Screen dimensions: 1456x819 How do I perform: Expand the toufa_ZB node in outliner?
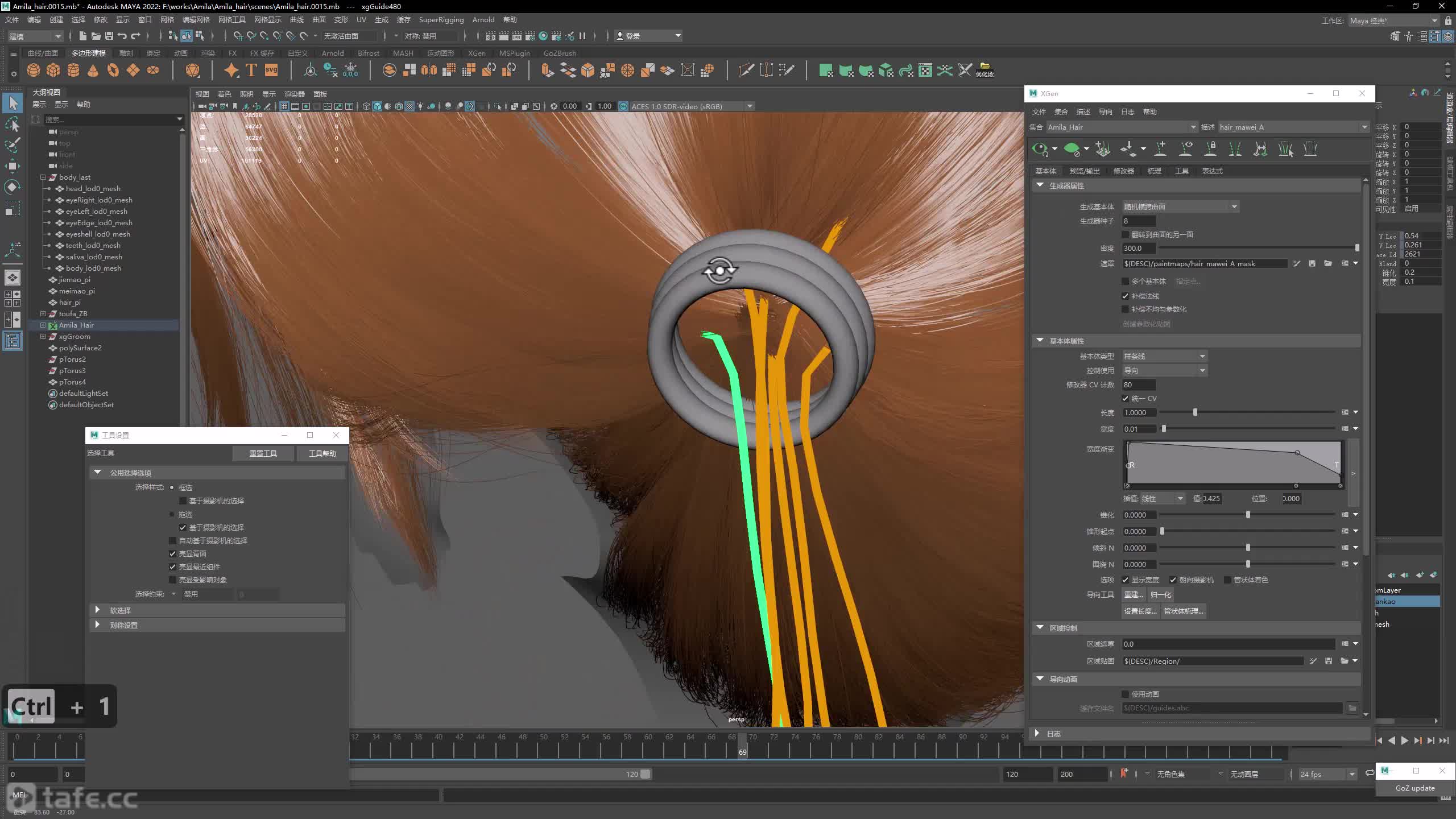pos(43,313)
